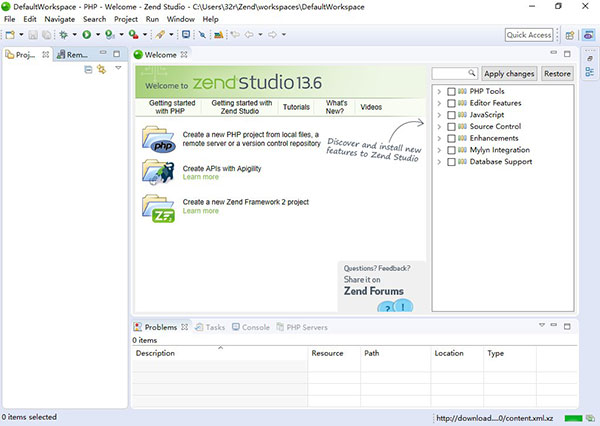Viewport: 600px width, 426px height.
Task: Click the Debug bug icon in toolbar
Action: [63, 35]
